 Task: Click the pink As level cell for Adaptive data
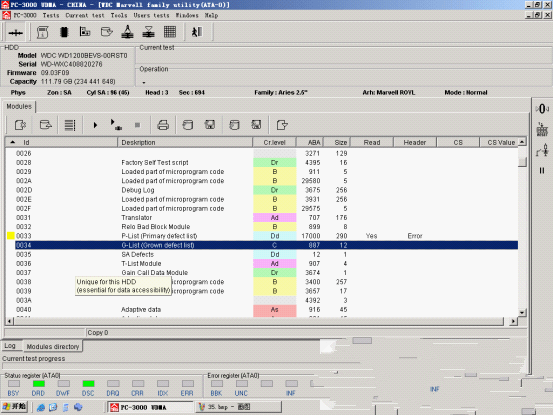tap(274, 310)
